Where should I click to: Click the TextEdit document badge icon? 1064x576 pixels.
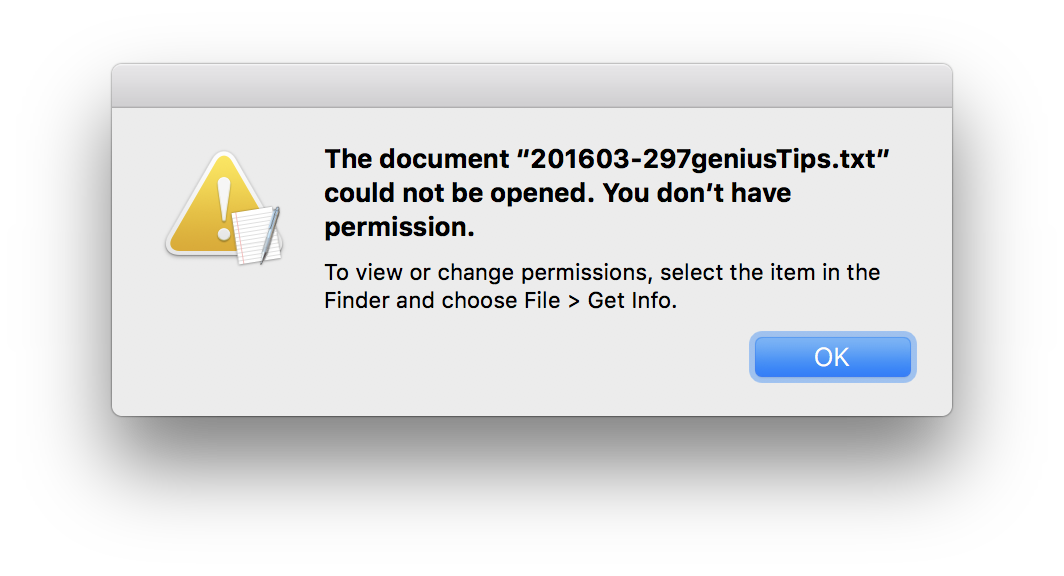tap(255, 236)
